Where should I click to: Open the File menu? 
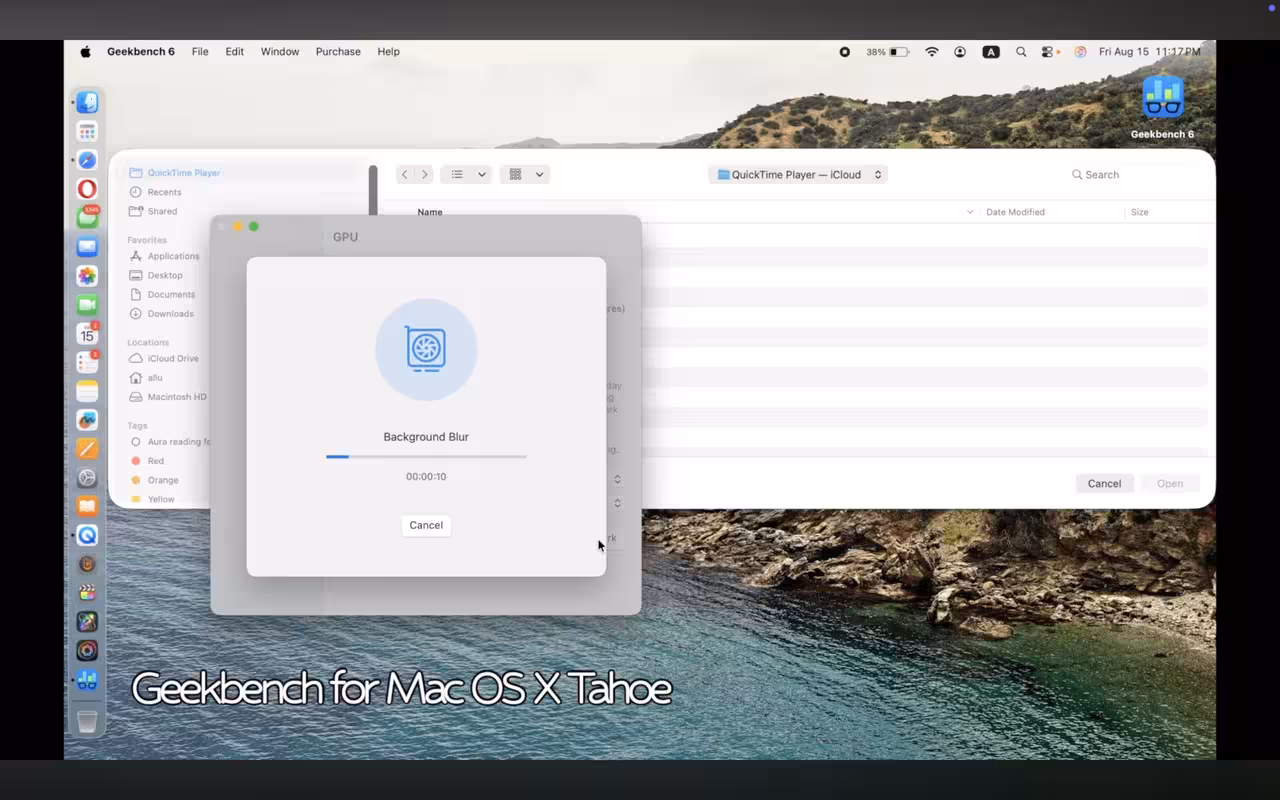click(x=200, y=52)
